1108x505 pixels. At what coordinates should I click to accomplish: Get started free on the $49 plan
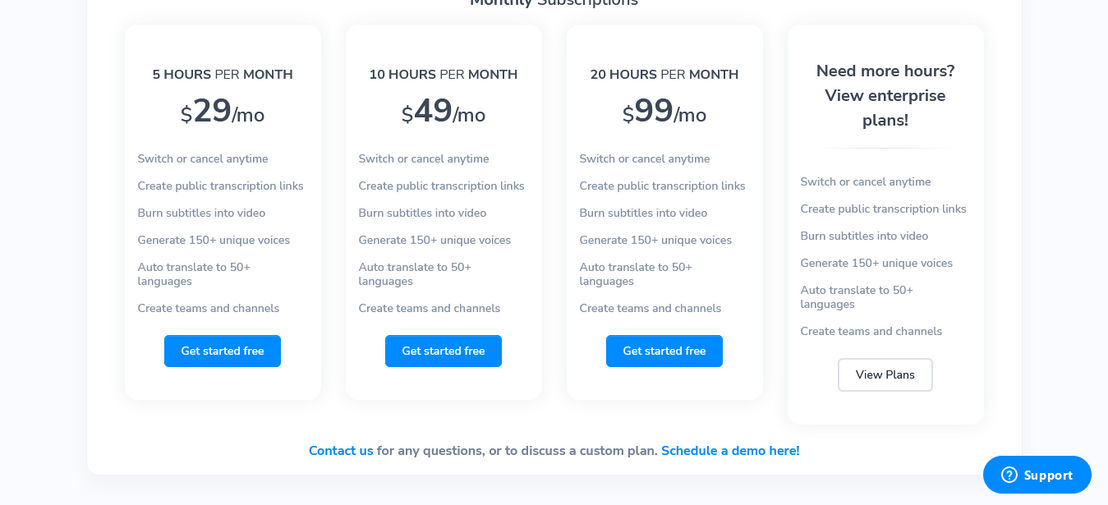pos(443,351)
